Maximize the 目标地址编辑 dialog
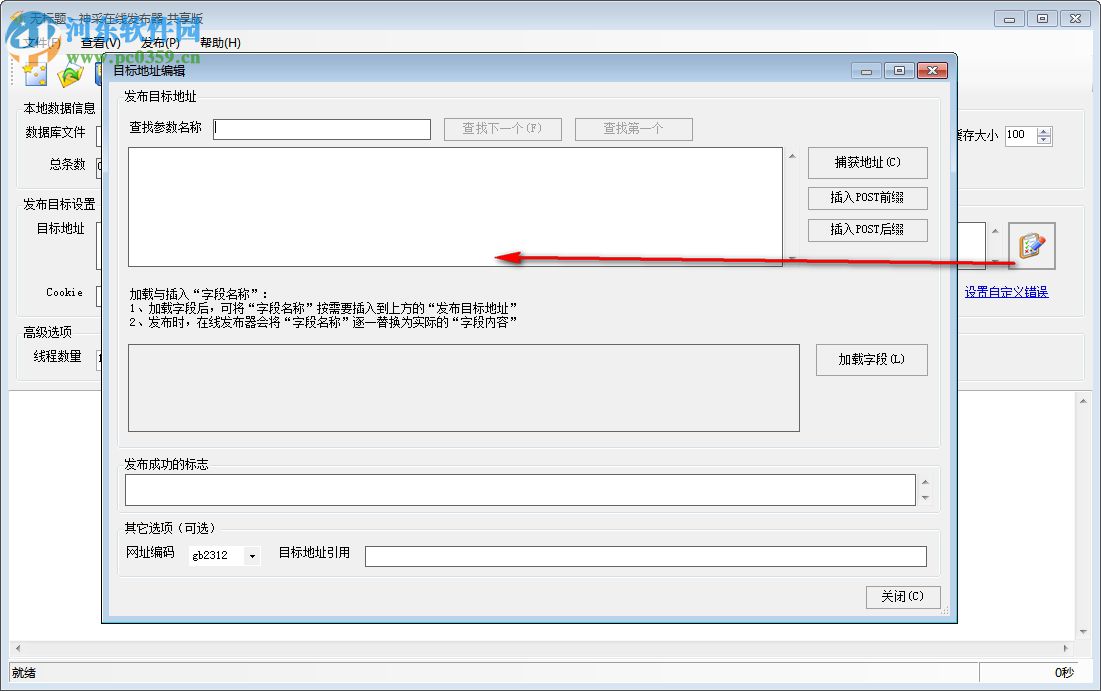1101x691 pixels. click(x=899, y=70)
